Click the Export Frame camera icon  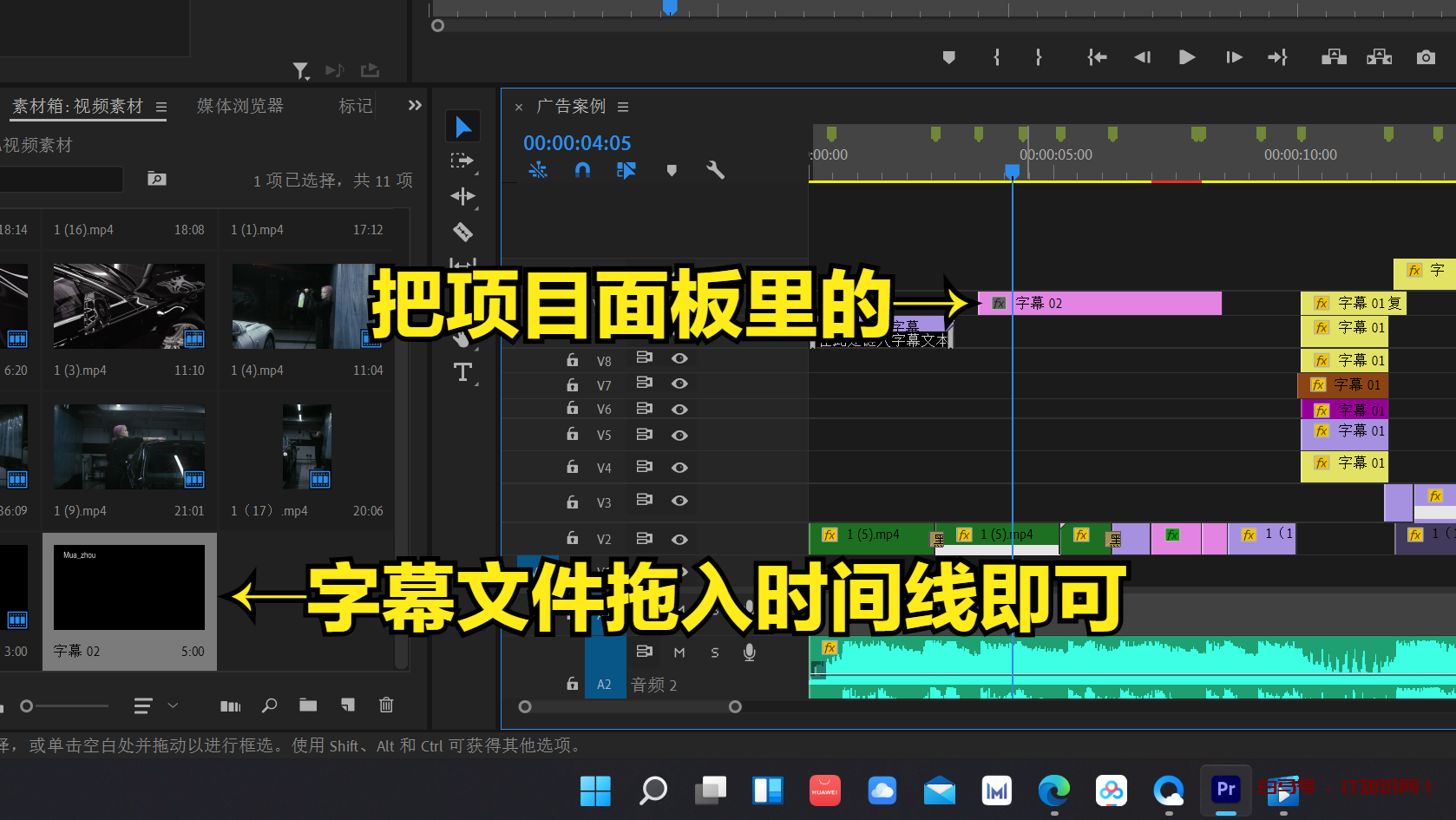[x=1425, y=57]
